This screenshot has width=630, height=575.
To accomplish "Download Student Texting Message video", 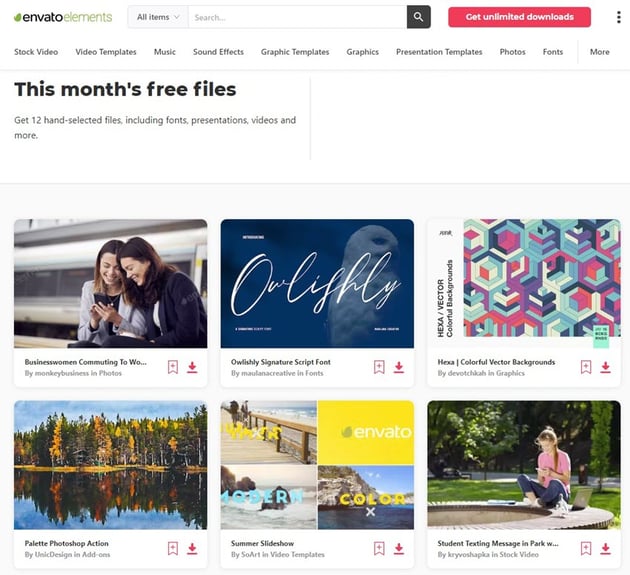I will 605,548.
